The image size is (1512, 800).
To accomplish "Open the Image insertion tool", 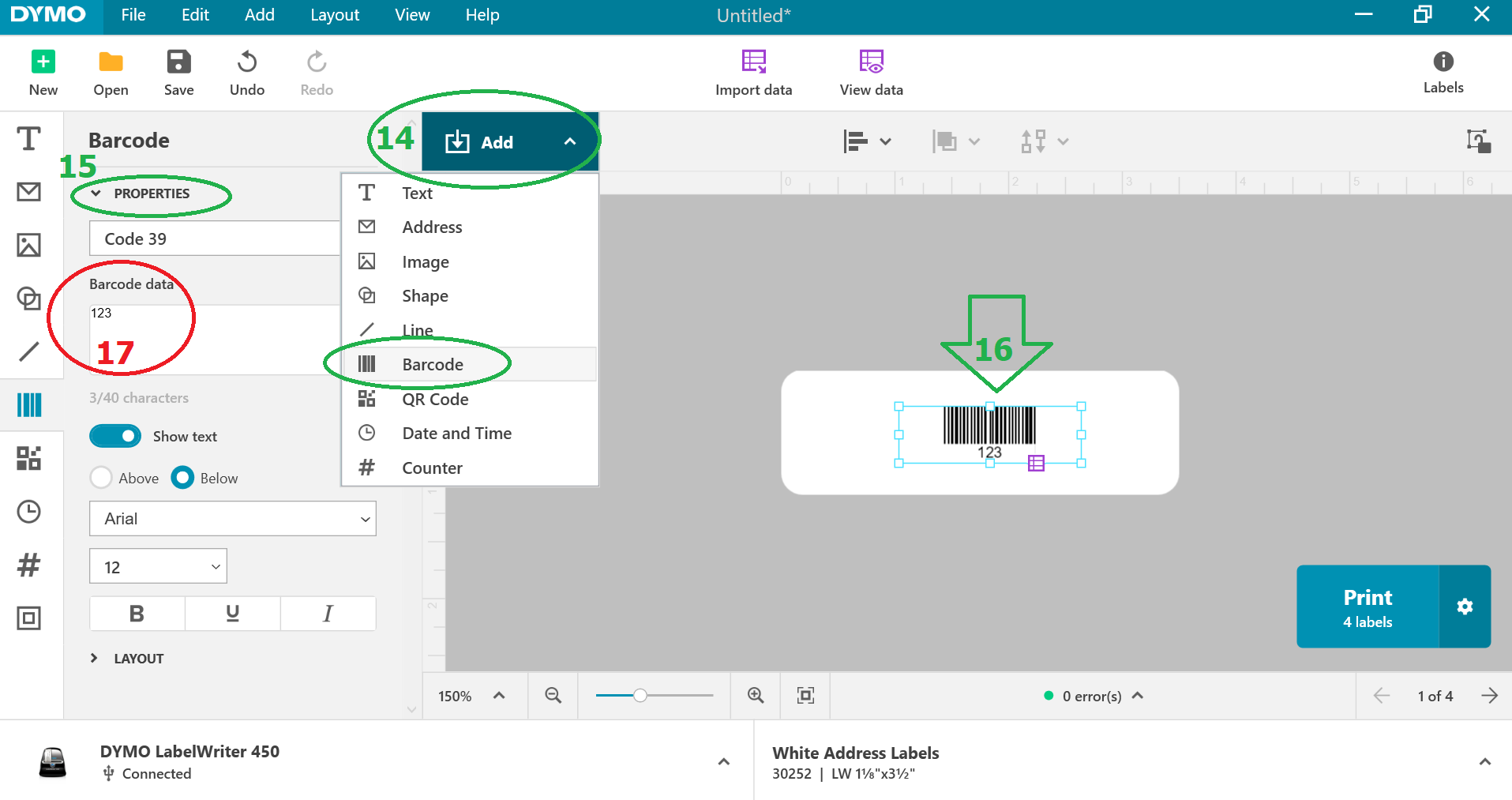I will click(x=28, y=246).
